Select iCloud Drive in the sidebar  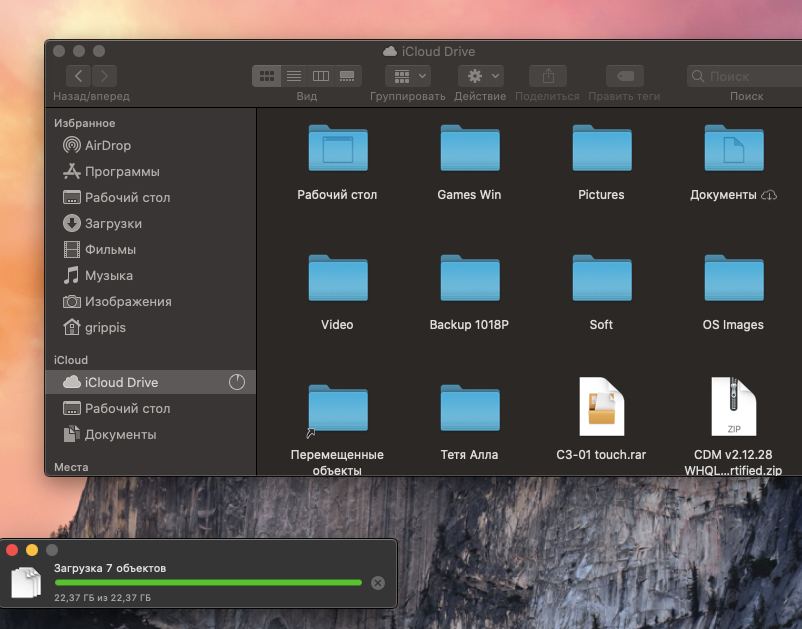click(151, 382)
